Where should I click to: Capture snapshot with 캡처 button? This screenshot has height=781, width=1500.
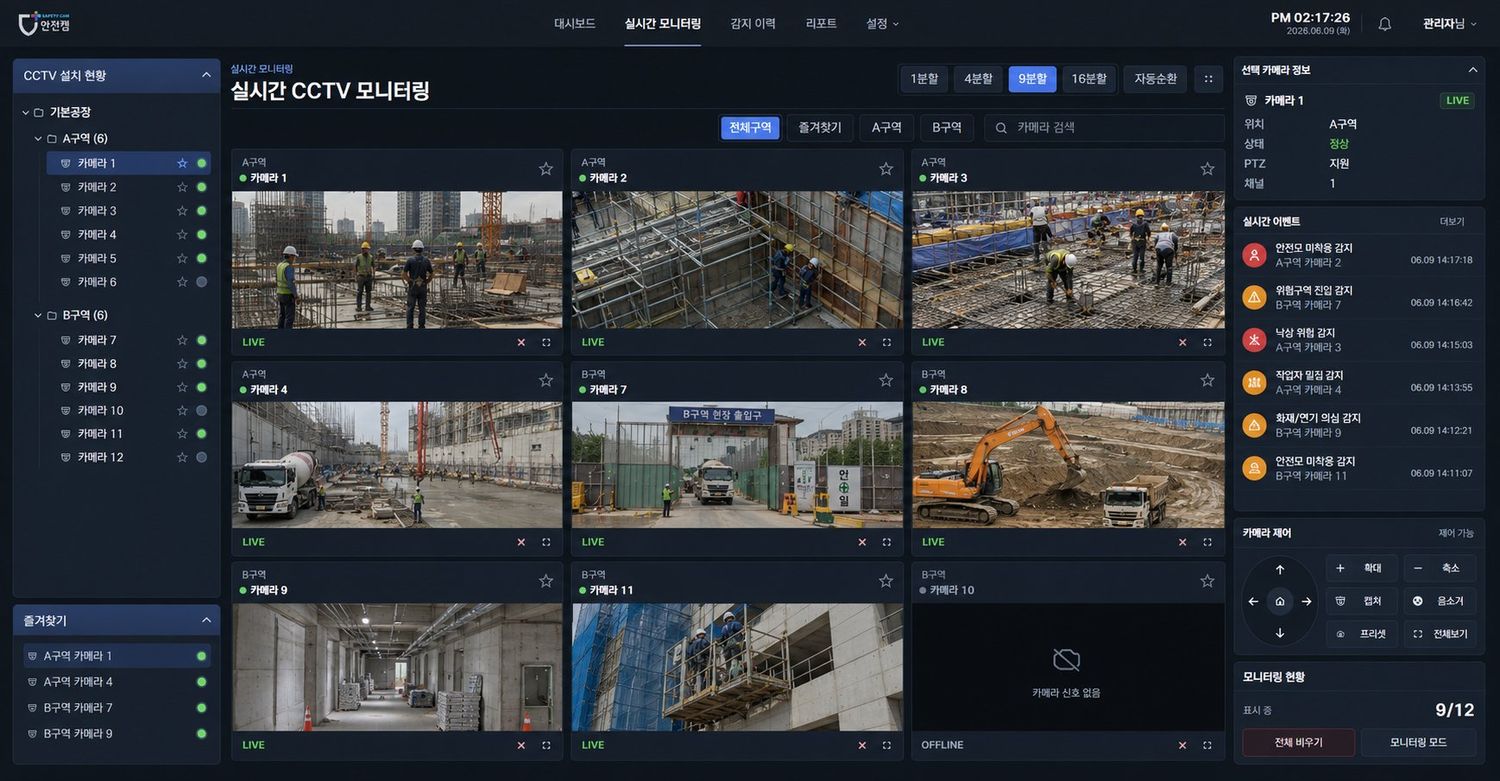click(x=1362, y=601)
